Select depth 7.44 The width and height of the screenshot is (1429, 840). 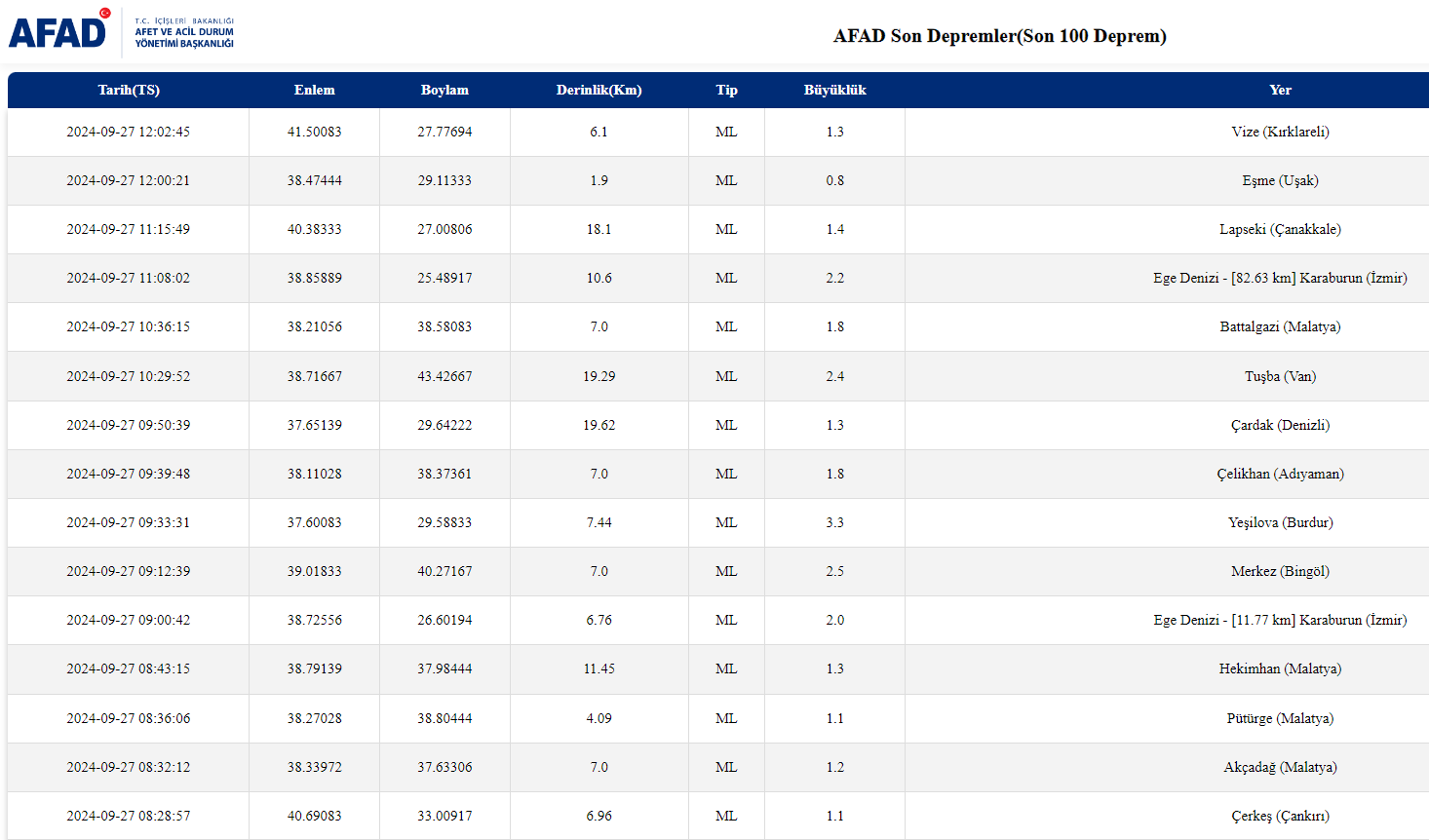pos(599,522)
